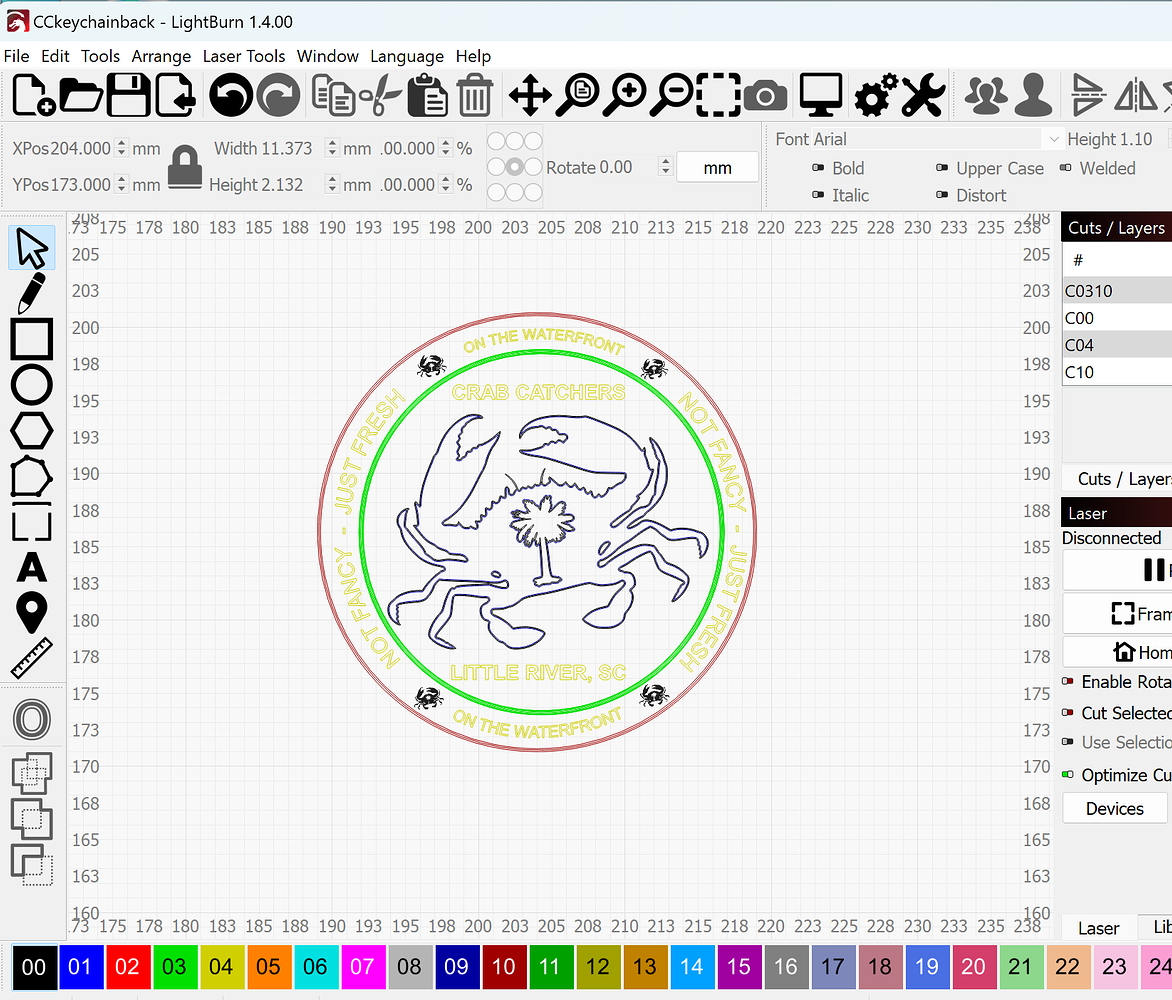Image resolution: width=1172 pixels, height=1000 pixels.
Task: Click the Undo arrow in the toolbar
Action: (x=229, y=95)
